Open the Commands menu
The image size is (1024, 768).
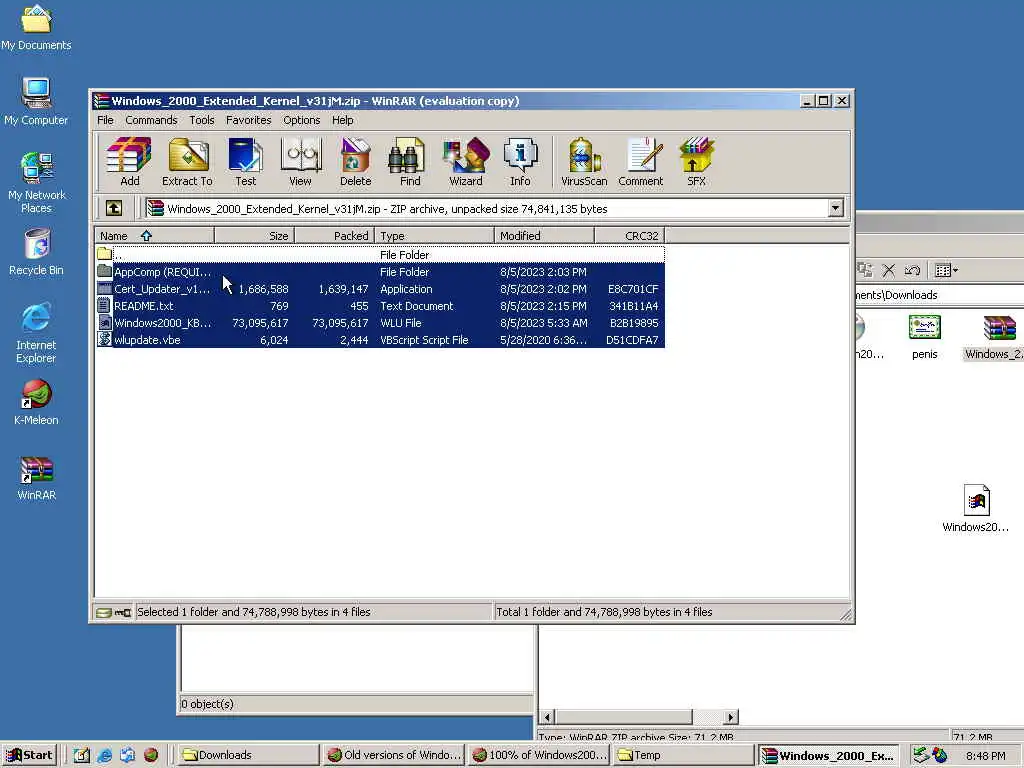152,120
